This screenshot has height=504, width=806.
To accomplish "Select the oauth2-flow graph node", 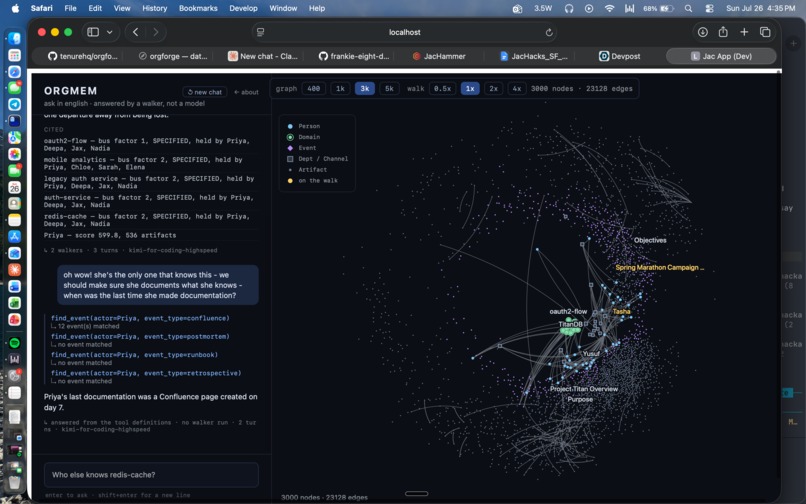I will click(x=568, y=312).
